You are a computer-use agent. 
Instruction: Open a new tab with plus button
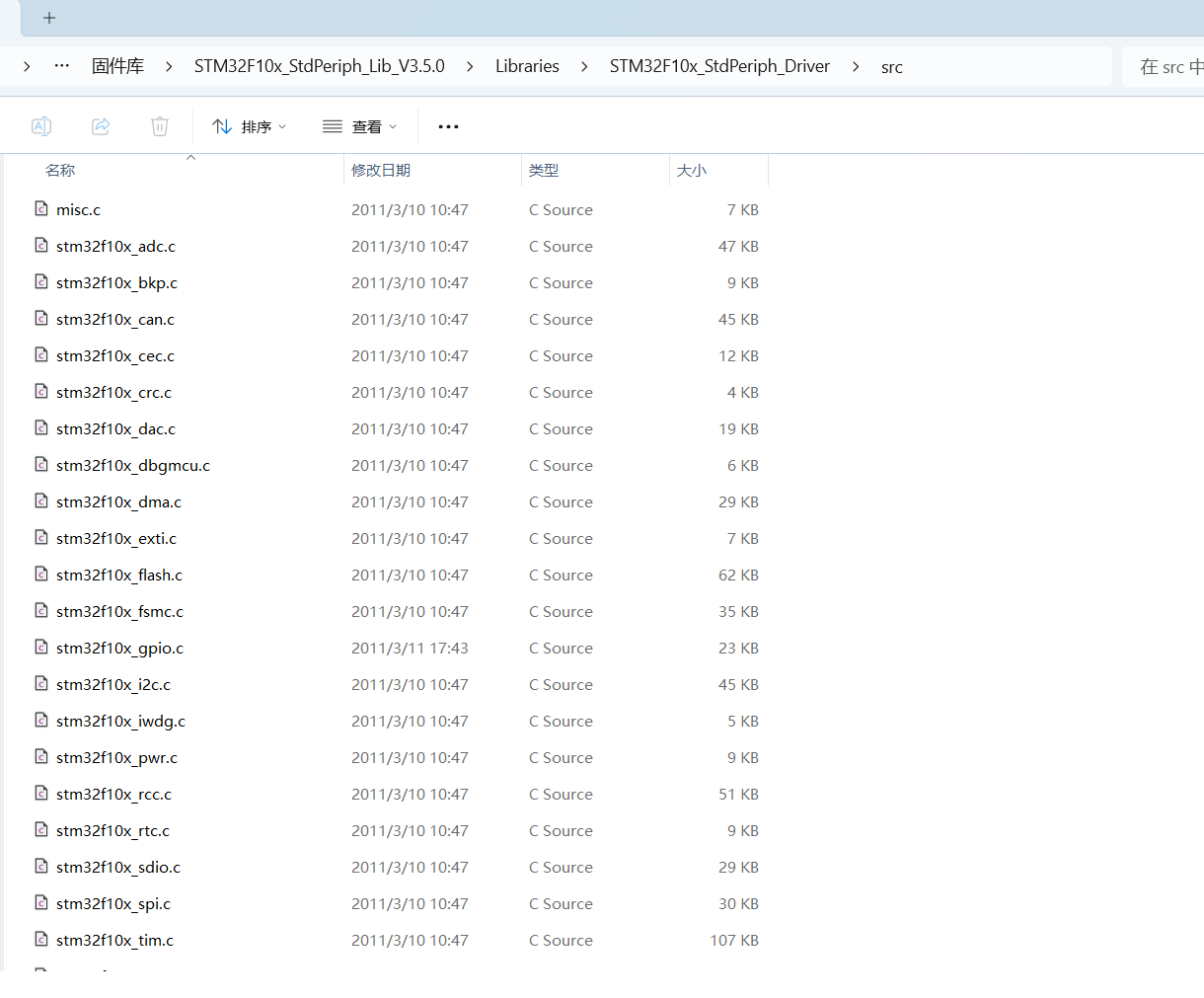tap(49, 18)
